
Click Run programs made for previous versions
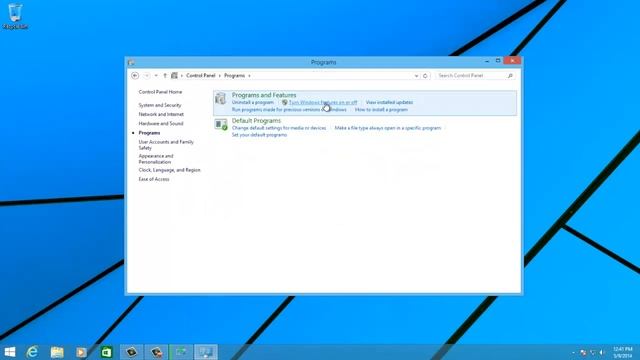pos(289,110)
